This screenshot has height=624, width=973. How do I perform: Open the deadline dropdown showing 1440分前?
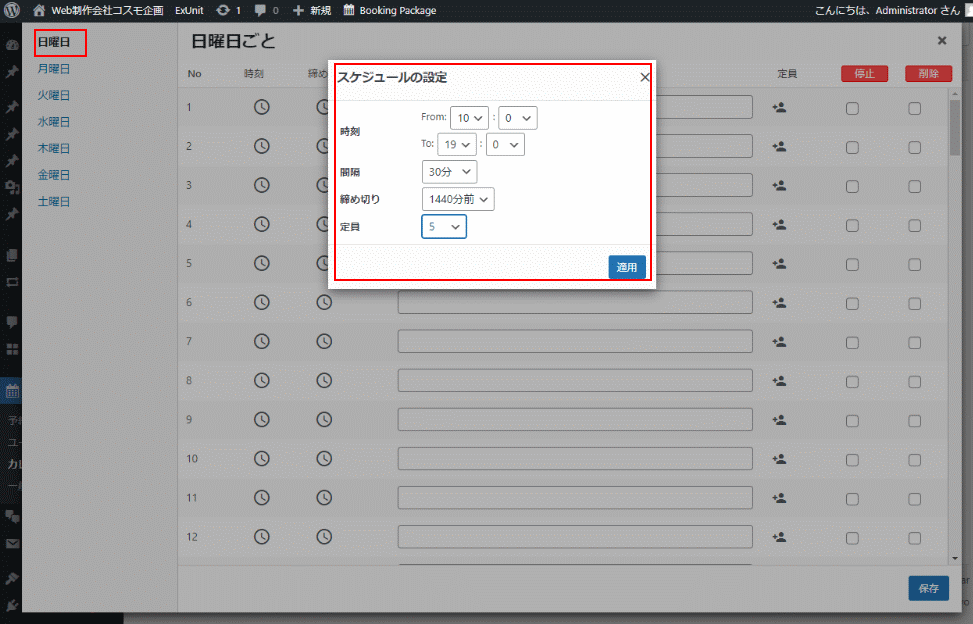(457, 199)
